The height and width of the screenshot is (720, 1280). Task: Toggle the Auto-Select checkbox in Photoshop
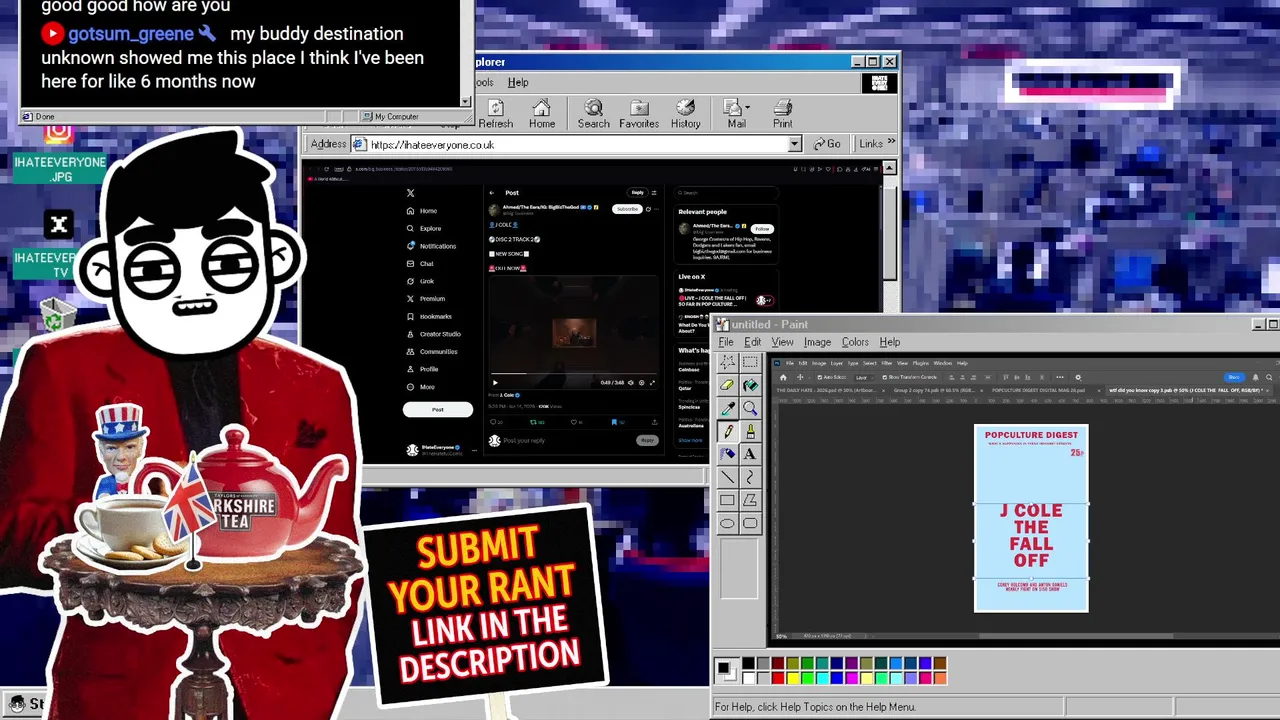tap(818, 377)
